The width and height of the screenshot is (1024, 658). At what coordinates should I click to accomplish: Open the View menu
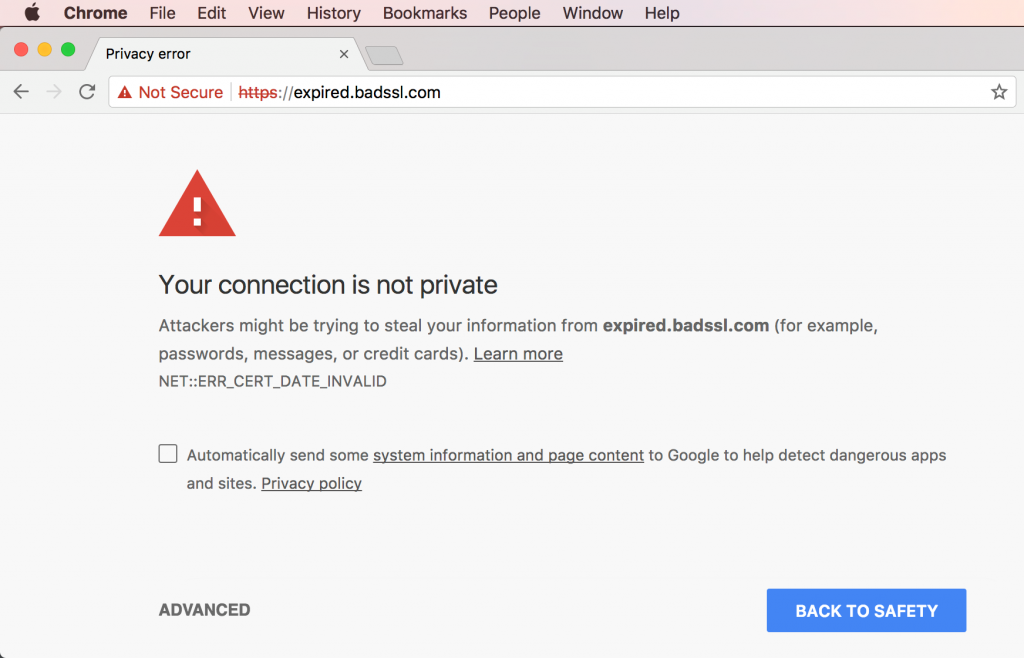pos(266,13)
